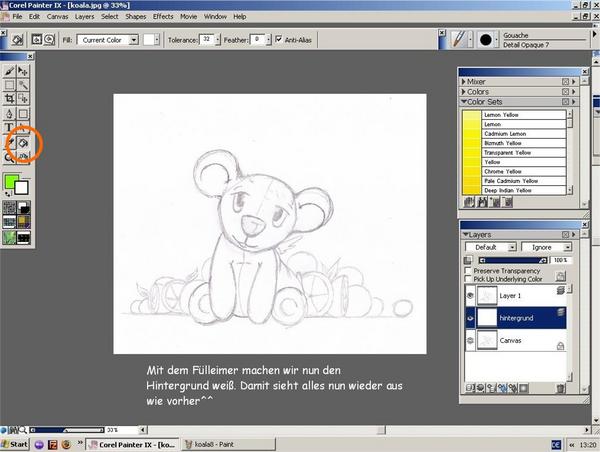The height and width of the screenshot is (452, 600).
Task: Hide the hintergrund layer eye icon
Action: [x=470, y=318]
